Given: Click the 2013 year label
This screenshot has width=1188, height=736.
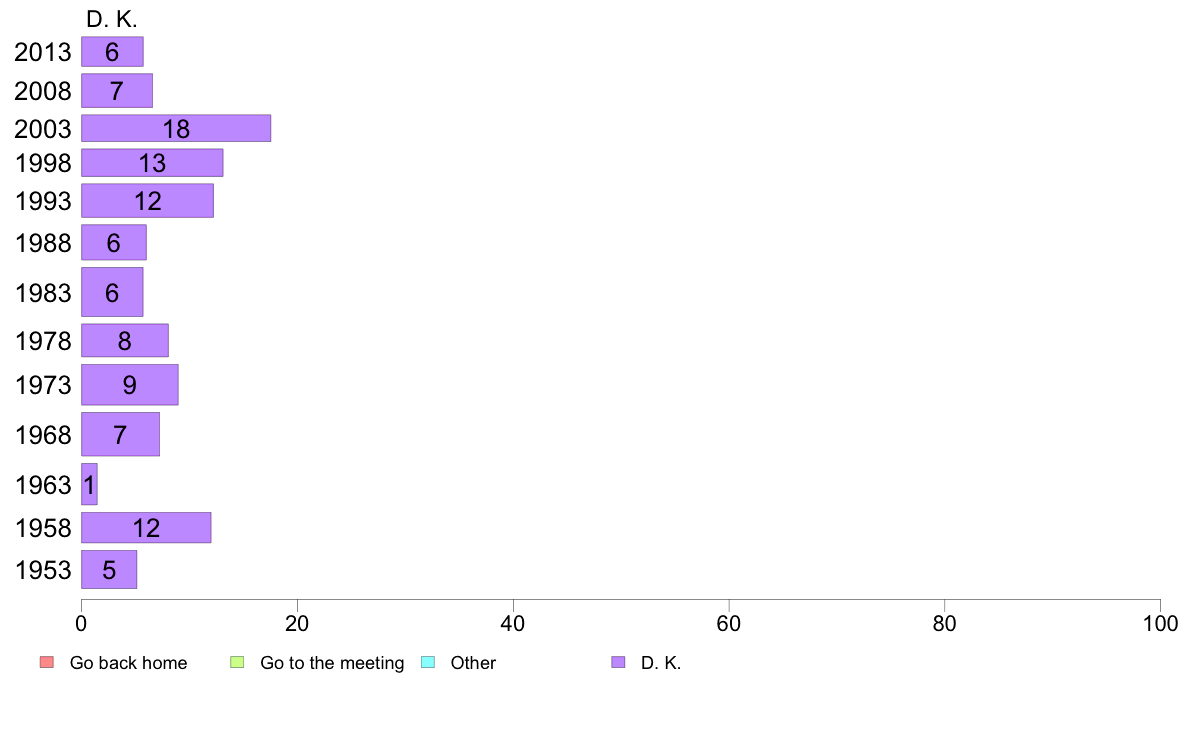Looking at the screenshot, I should pos(42,52).
